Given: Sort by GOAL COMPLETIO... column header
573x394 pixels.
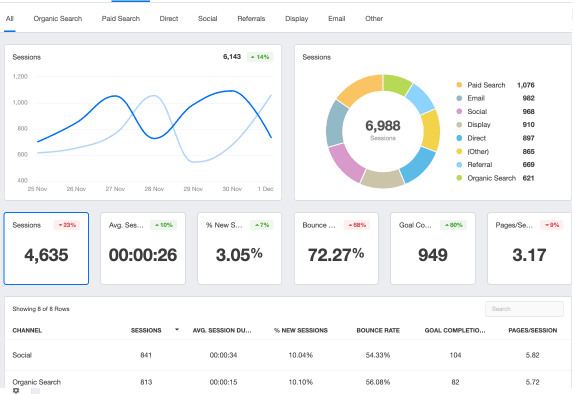Looking at the screenshot, I should (455, 330).
